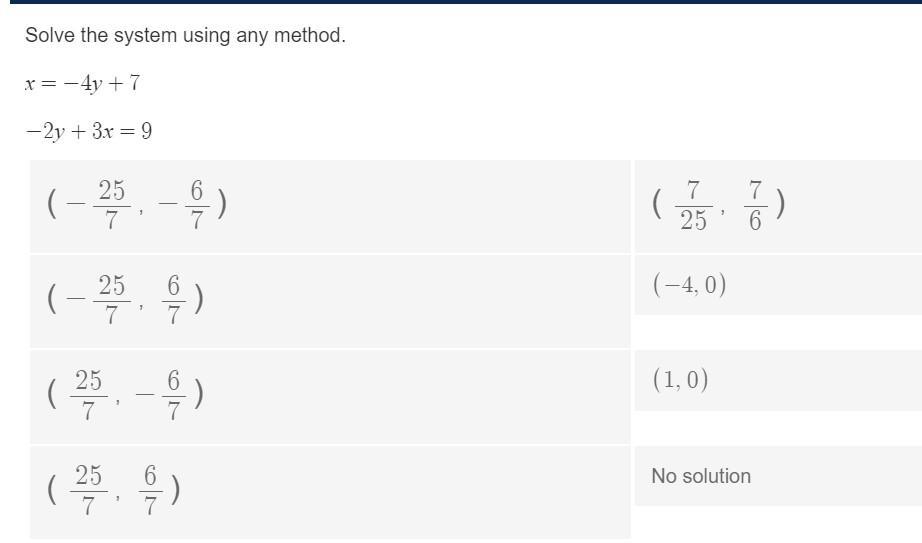Screen dimensions: 922x543
Task: Choose the "No solution" option
Action: pyautogui.click(x=700, y=476)
